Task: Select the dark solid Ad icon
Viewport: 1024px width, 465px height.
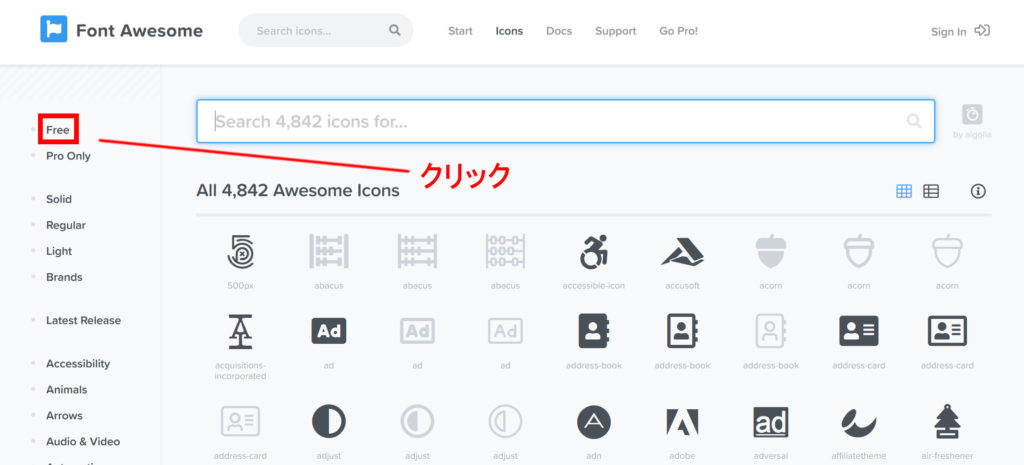Action: coord(328,331)
